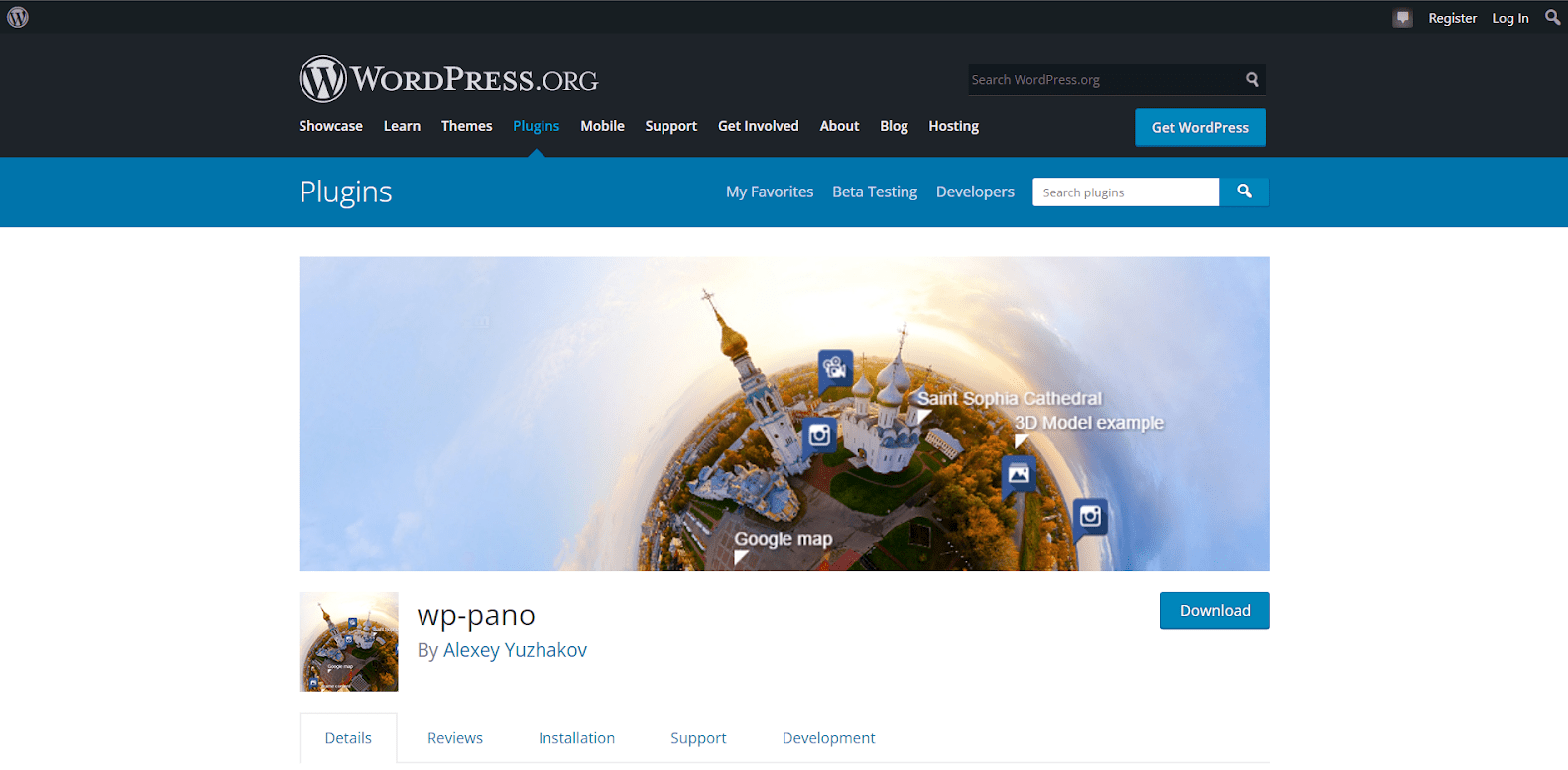The height and width of the screenshot is (770, 1568).
Task: Open the Blog navigation link
Action: coord(894,126)
